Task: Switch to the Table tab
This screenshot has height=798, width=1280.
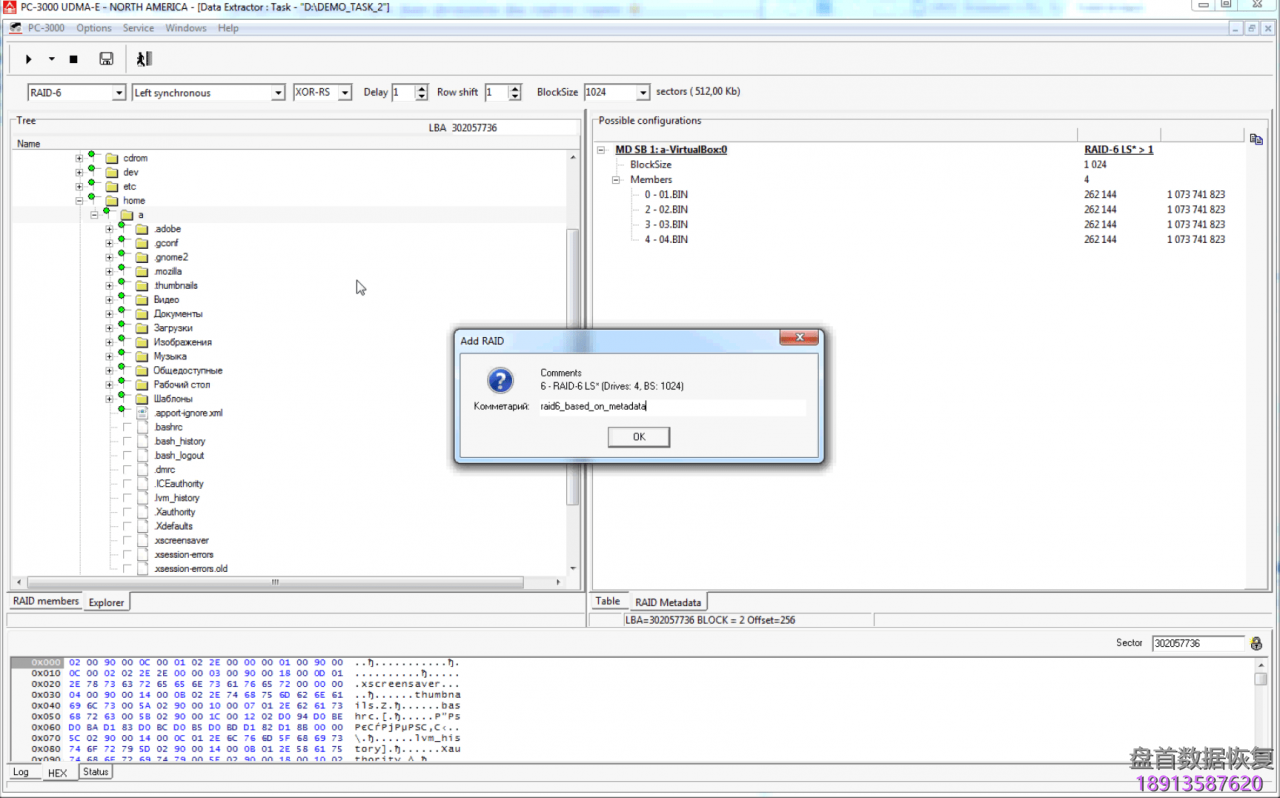Action: pyautogui.click(x=608, y=601)
